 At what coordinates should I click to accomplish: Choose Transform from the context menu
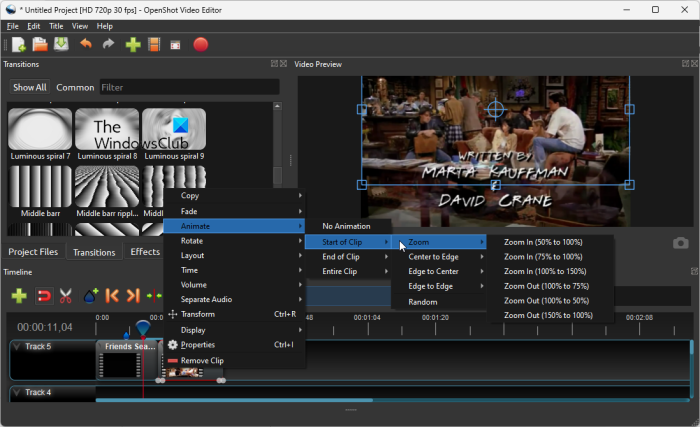[234, 314]
